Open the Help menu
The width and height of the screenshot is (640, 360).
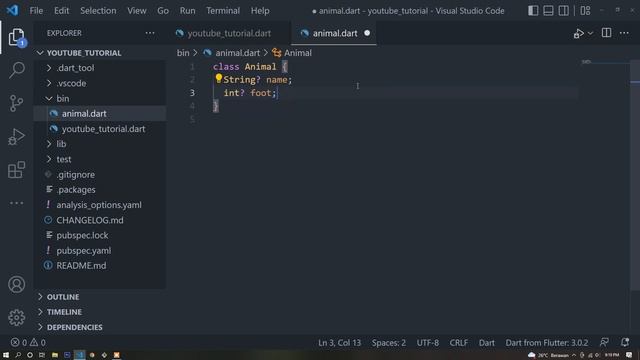point(260,11)
